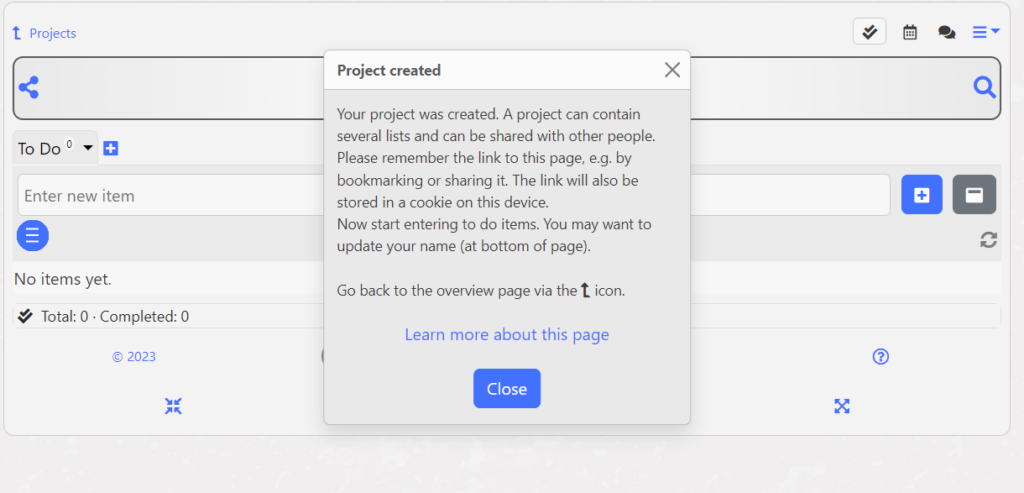Click the search magnifier icon
The image size is (1024, 493).
[x=984, y=88]
